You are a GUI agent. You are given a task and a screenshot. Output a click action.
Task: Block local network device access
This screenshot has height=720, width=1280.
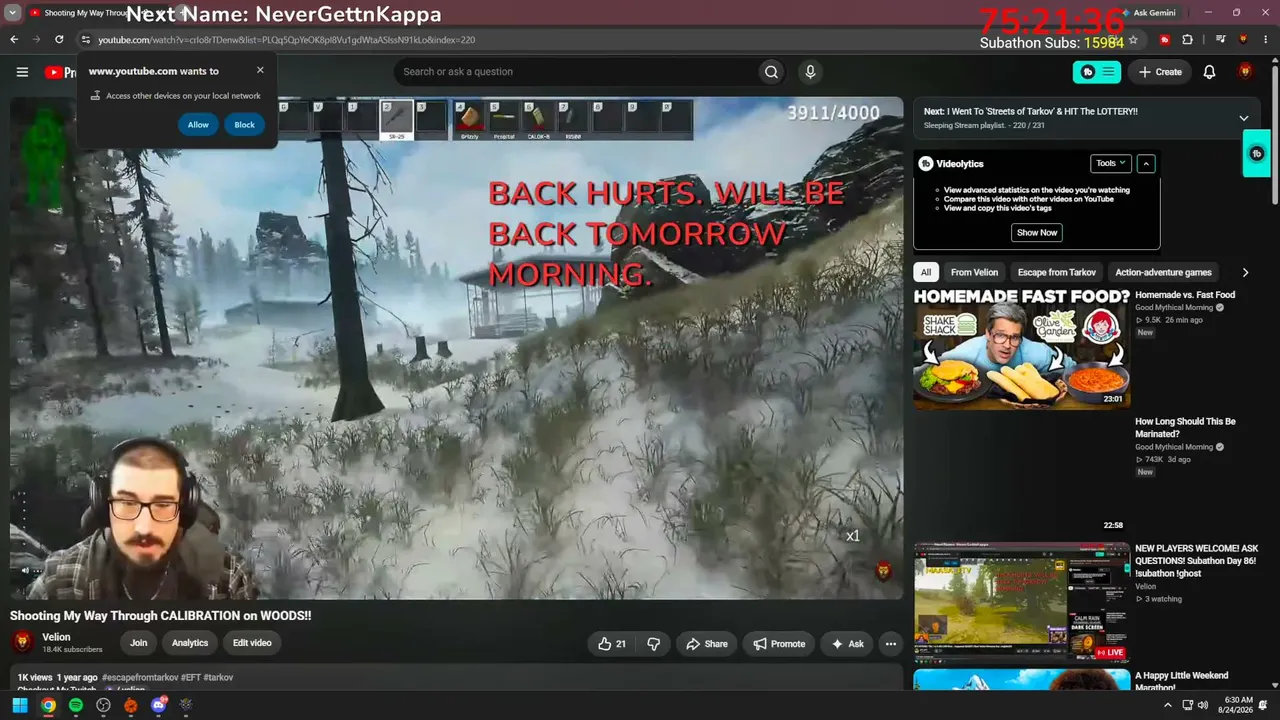point(244,125)
